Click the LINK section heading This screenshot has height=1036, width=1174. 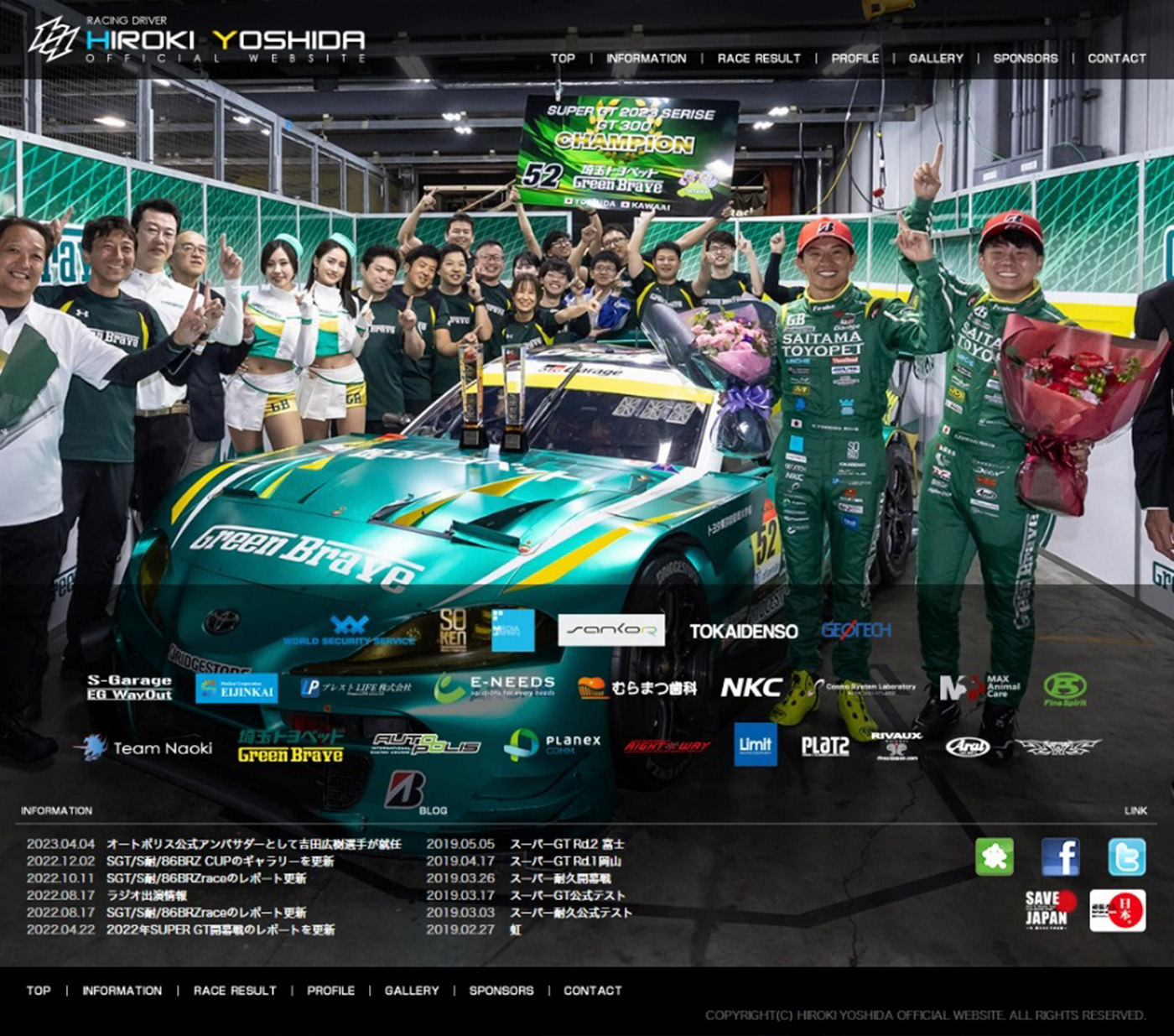point(1135,810)
